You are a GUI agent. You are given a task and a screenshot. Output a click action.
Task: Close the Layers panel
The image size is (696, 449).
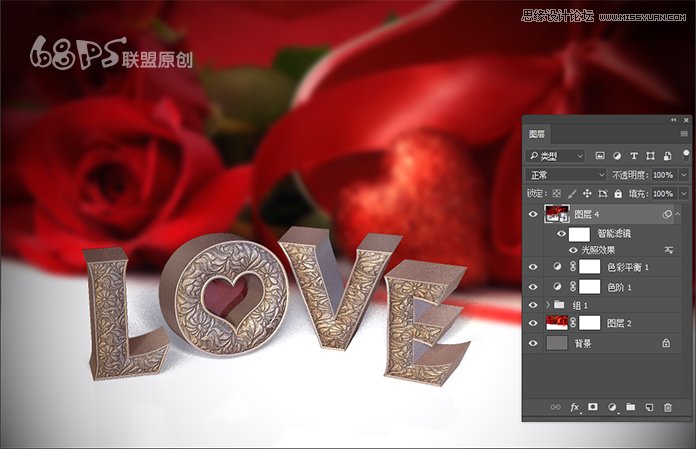coord(686,120)
